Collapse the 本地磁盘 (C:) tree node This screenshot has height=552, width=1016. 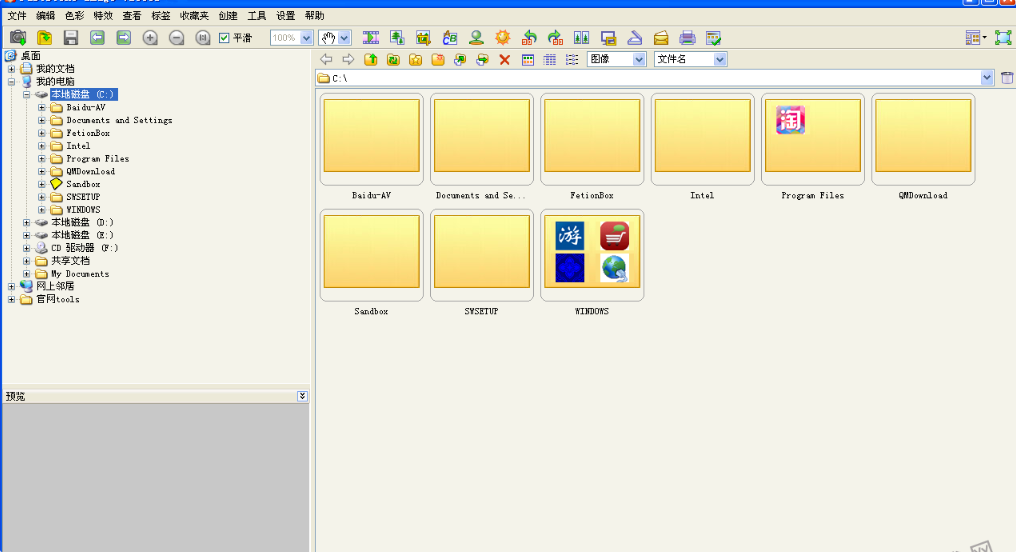coord(27,95)
